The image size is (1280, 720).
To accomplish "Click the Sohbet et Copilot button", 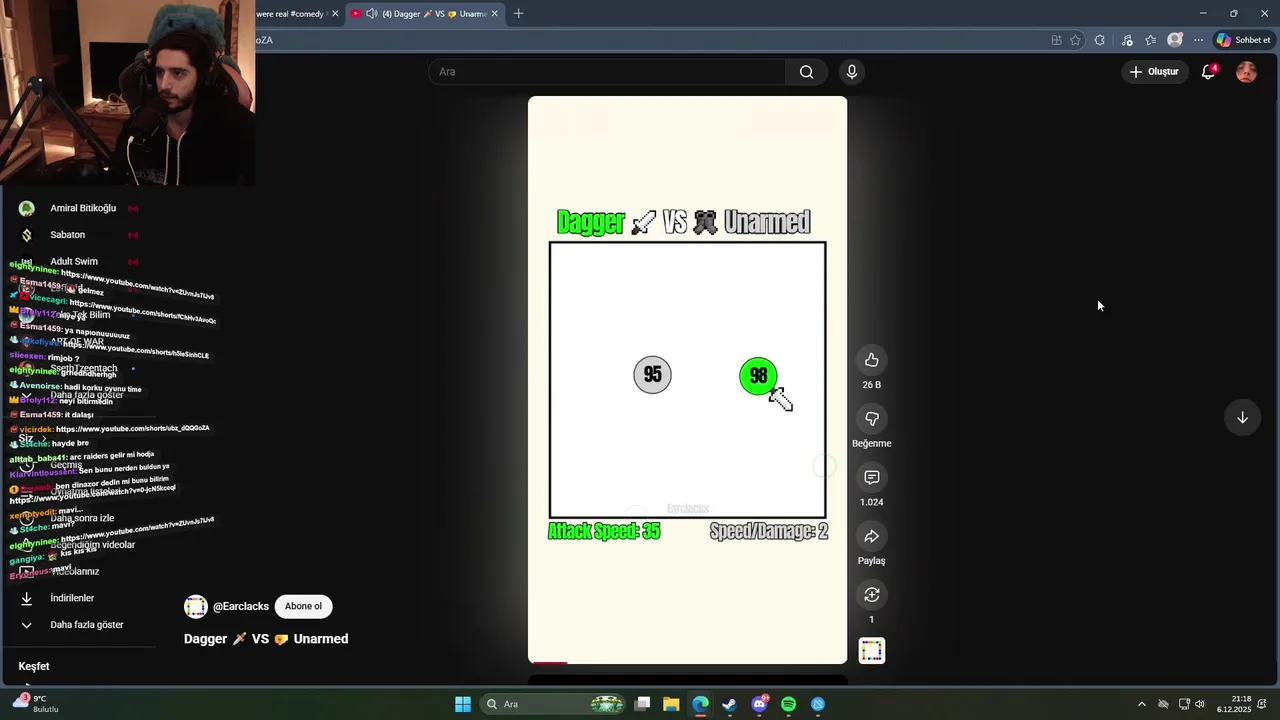I will [x=1243, y=40].
